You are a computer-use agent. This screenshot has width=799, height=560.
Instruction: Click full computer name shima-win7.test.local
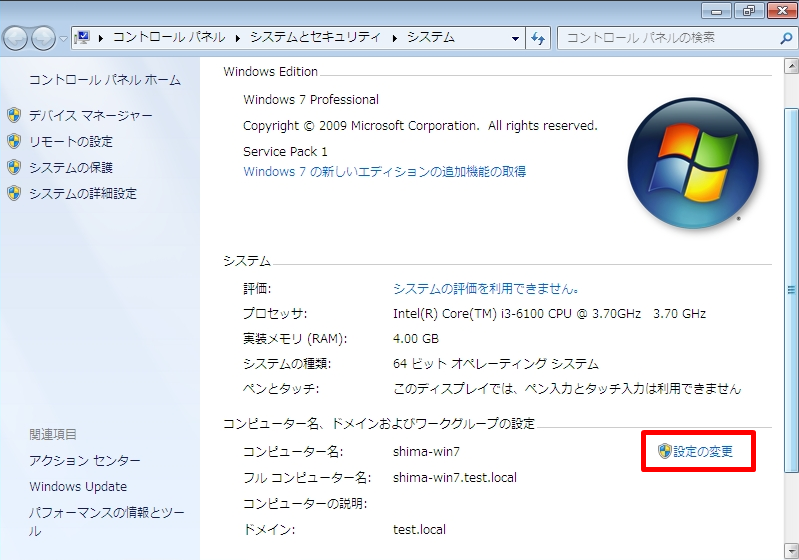(x=455, y=477)
